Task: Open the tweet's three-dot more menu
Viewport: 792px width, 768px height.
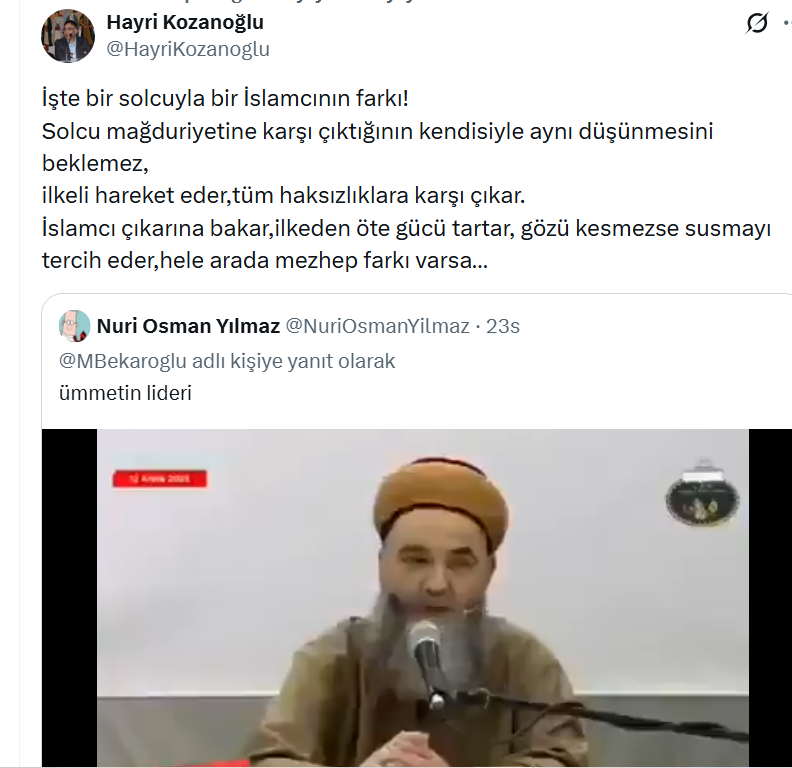Action: pyautogui.click(x=787, y=23)
